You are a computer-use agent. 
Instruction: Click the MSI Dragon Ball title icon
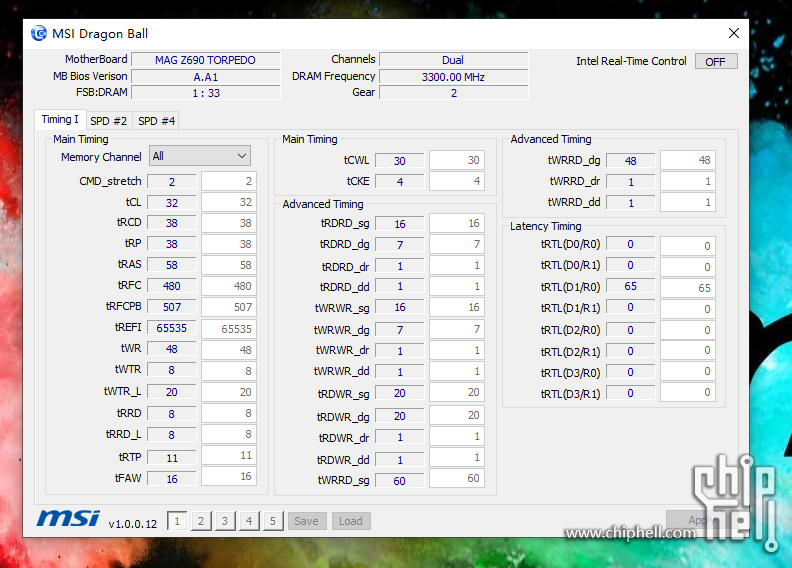tap(39, 33)
